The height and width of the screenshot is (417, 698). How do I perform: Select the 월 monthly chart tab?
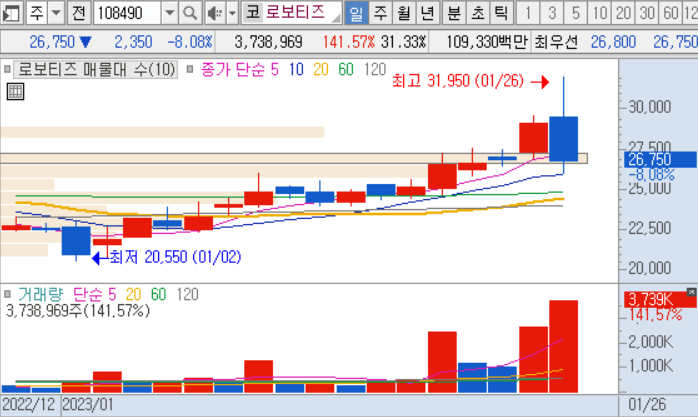tap(404, 13)
